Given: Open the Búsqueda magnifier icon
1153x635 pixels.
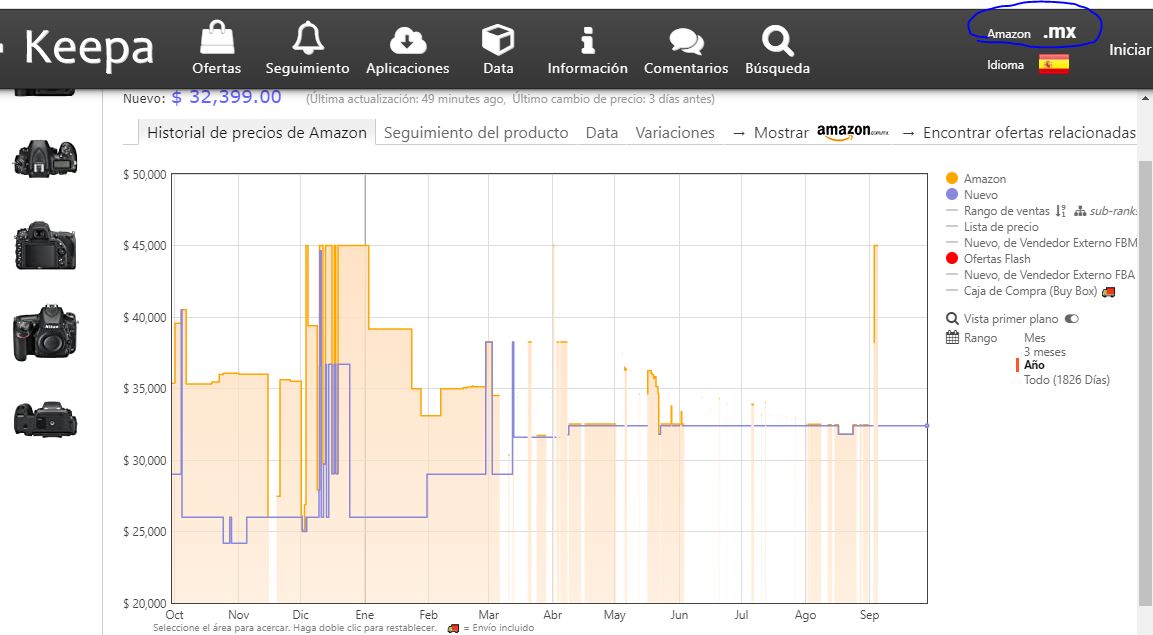Looking at the screenshot, I should pos(777,40).
